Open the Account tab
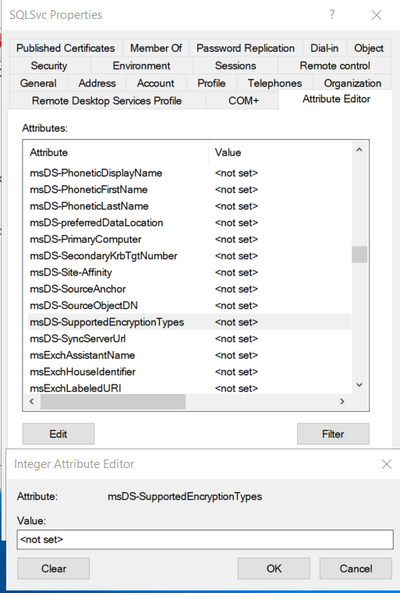The width and height of the screenshot is (400, 593). [155, 83]
